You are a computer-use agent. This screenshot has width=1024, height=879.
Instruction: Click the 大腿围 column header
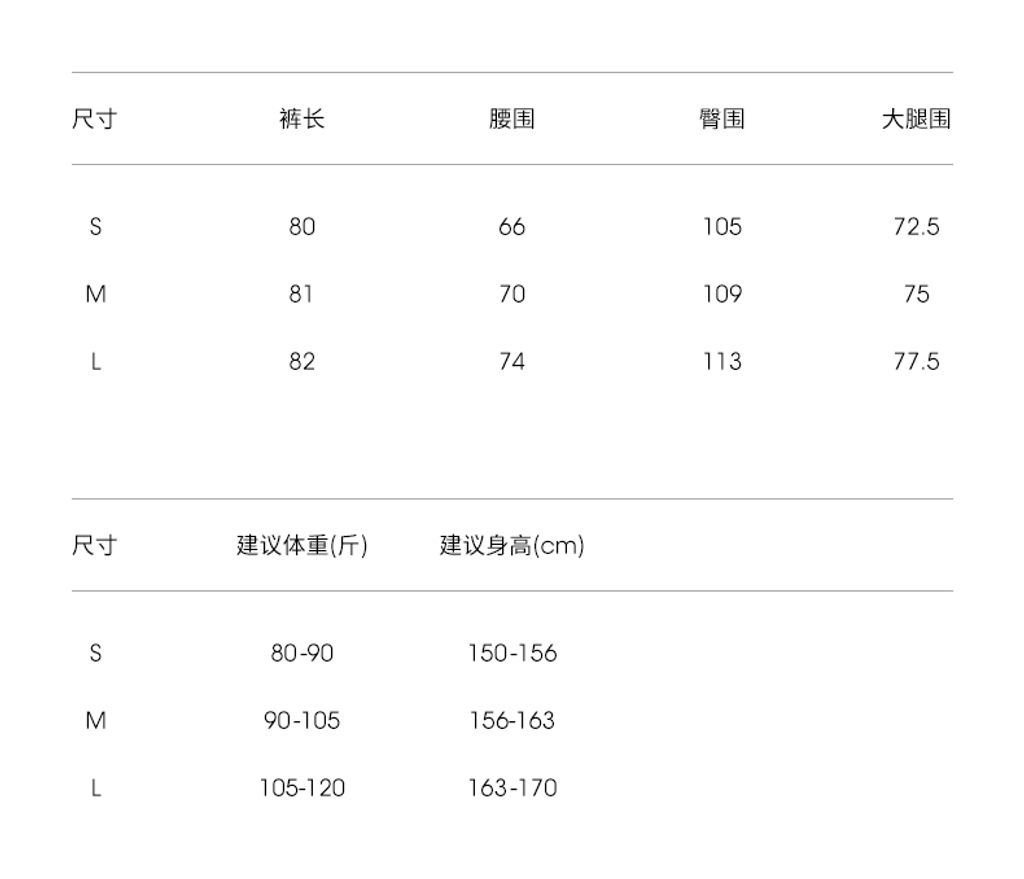(x=915, y=119)
